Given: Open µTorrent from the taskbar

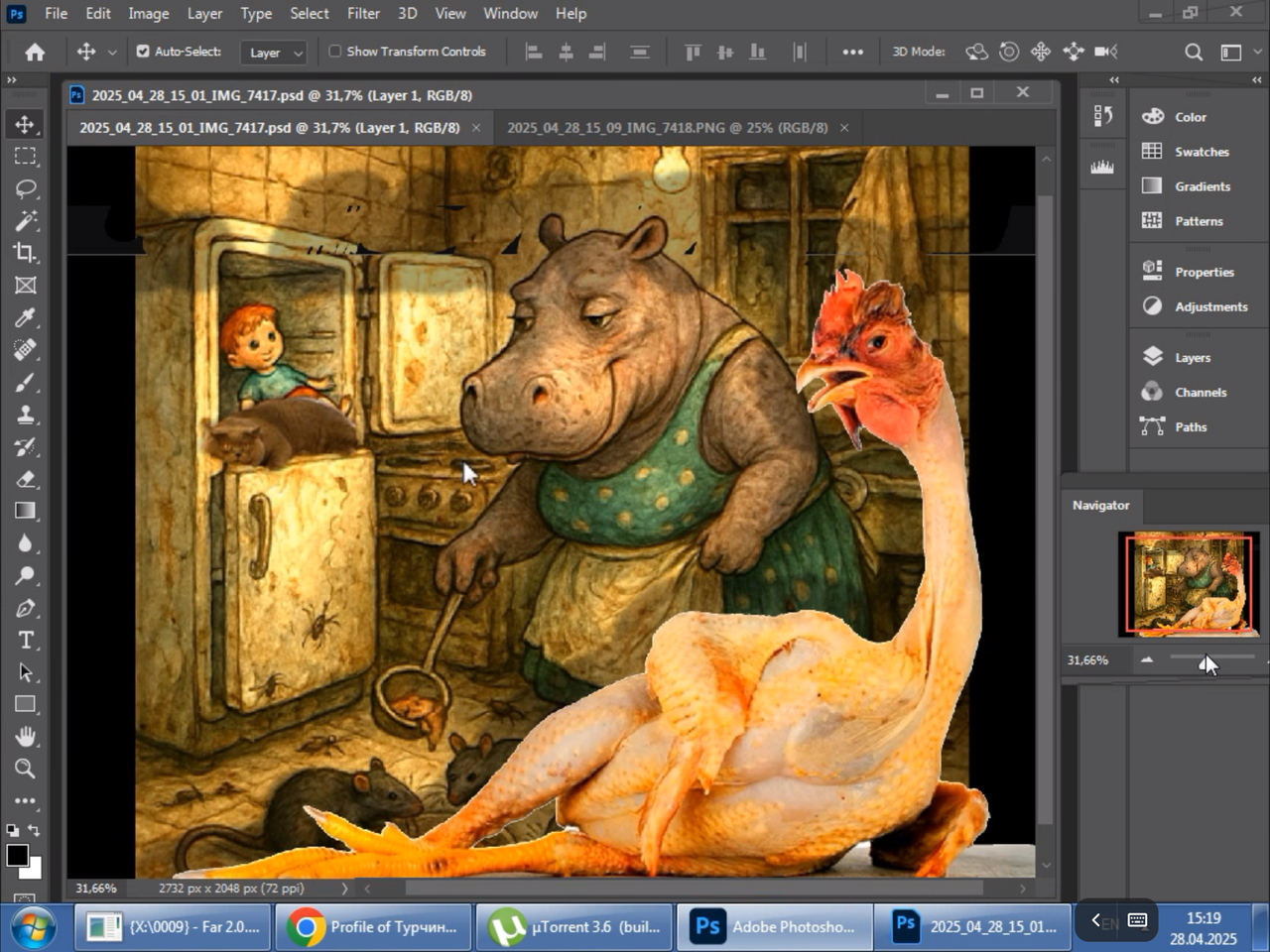Looking at the screenshot, I should coord(573,927).
